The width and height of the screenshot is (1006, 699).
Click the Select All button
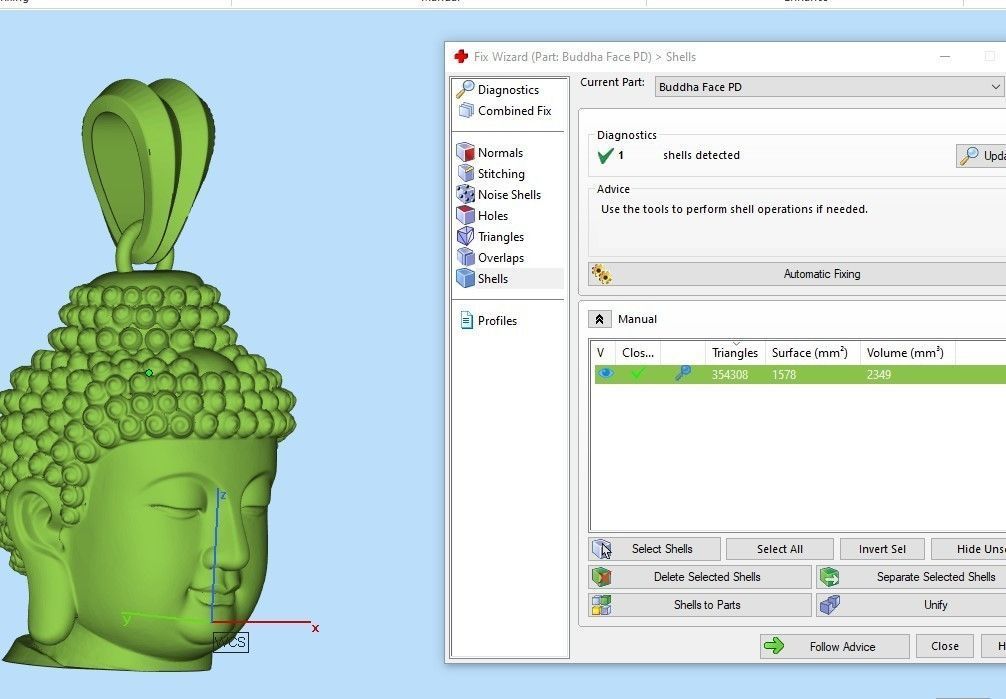coord(780,549)
